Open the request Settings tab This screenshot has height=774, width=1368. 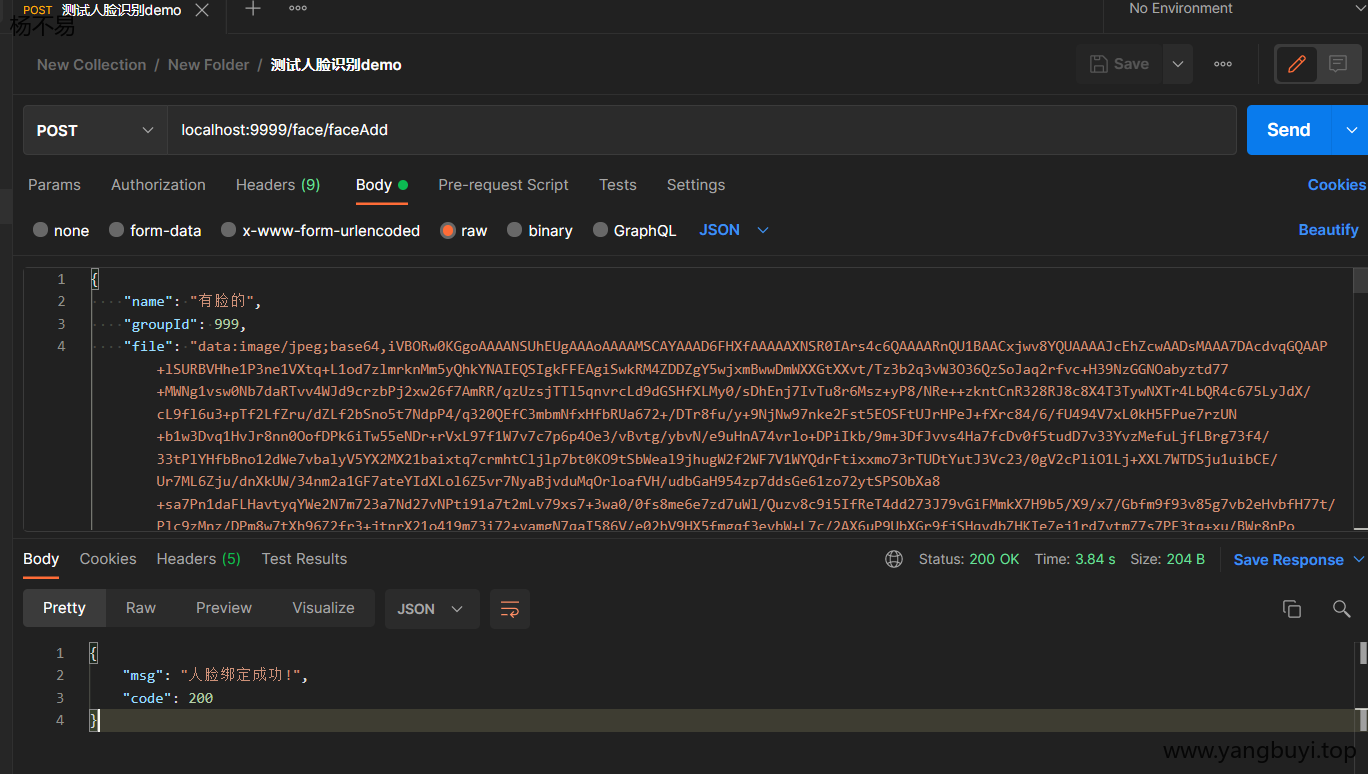(696, 185)
